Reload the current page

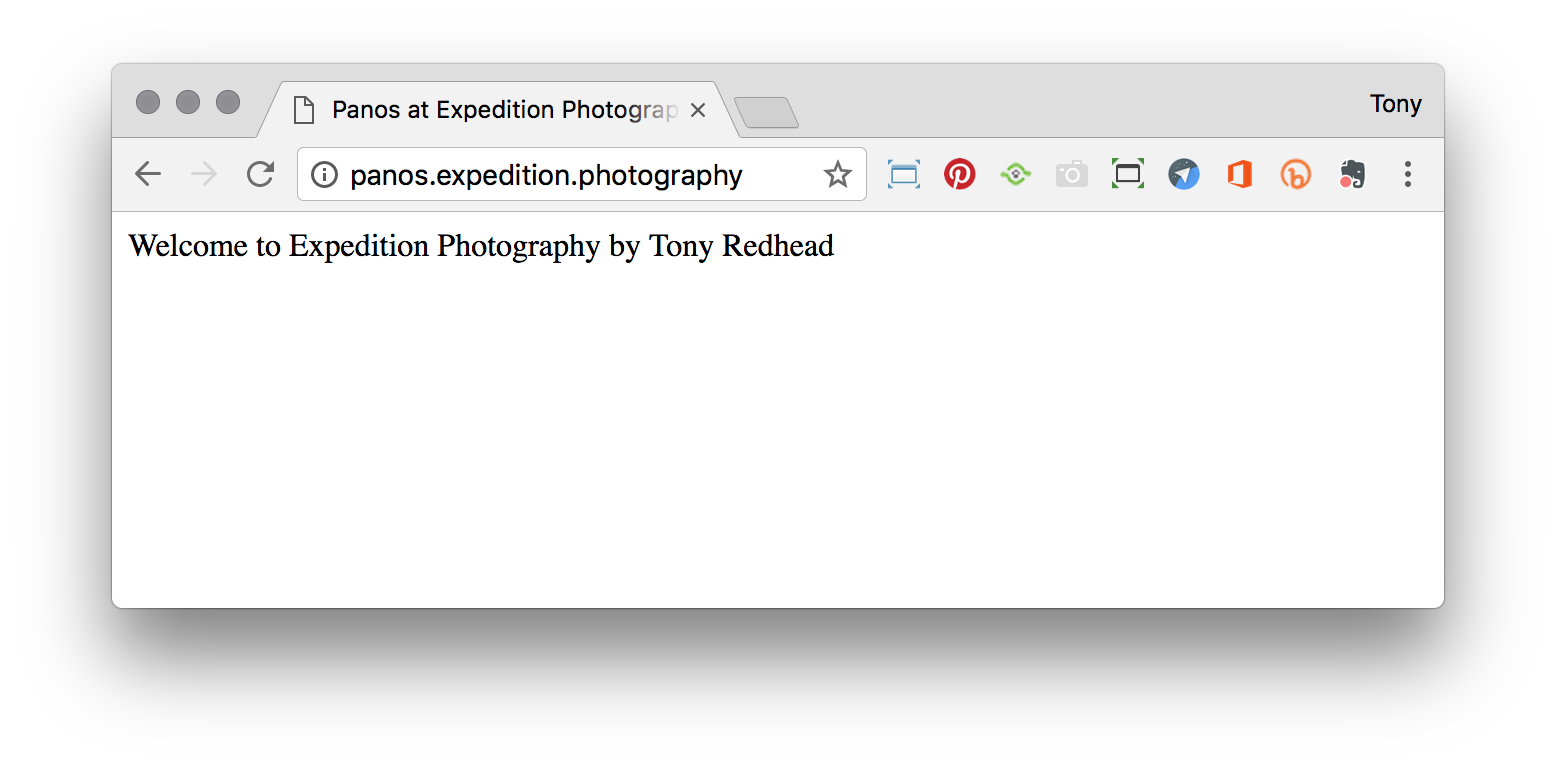[x=261, y=175]
